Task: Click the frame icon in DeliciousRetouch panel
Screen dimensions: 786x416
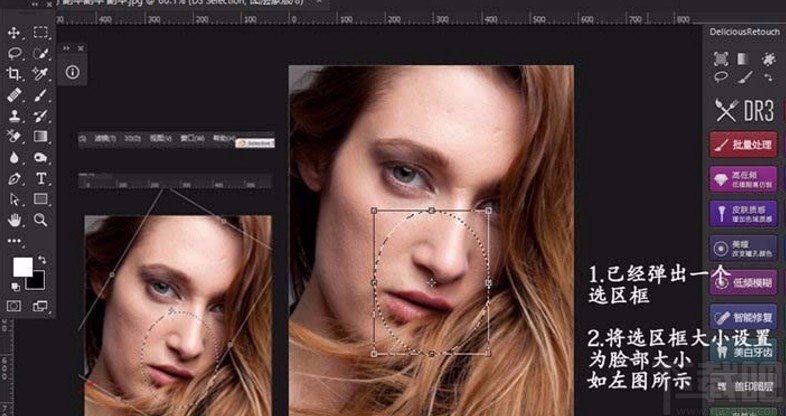Action: [721, 59]
